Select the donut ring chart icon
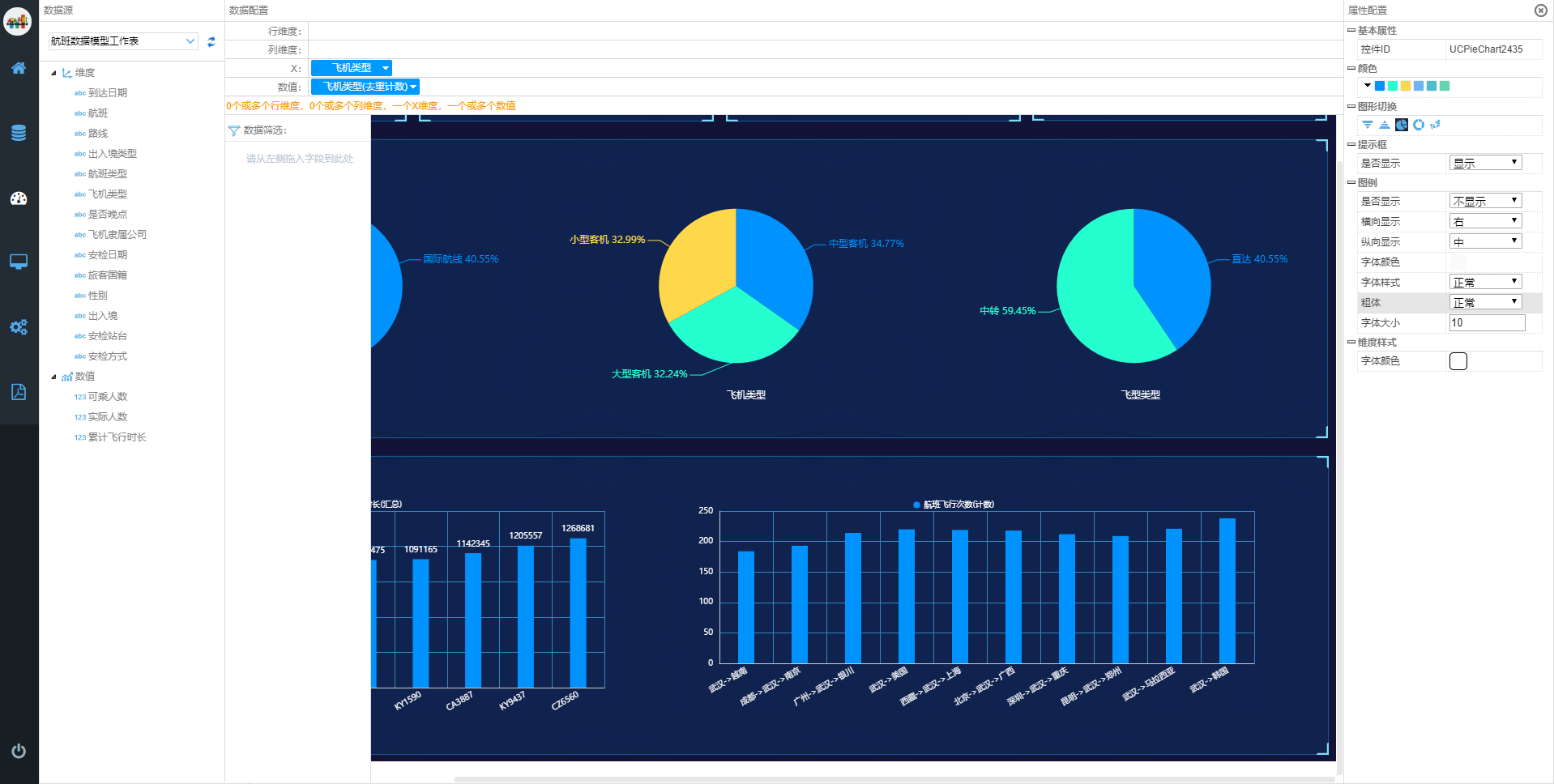The image size is (1554, 784). coord(1419,125)
